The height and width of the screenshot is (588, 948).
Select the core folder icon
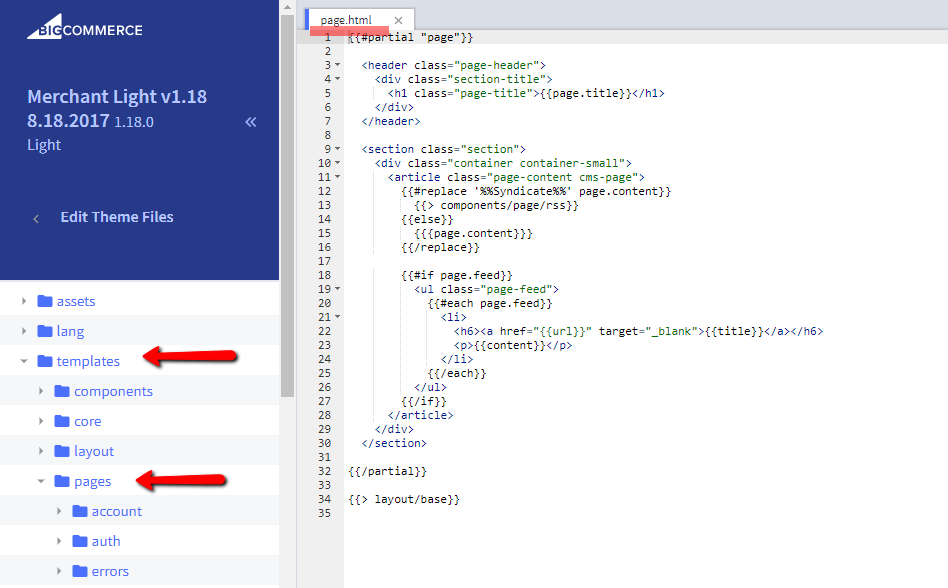(x=62, y=421)
